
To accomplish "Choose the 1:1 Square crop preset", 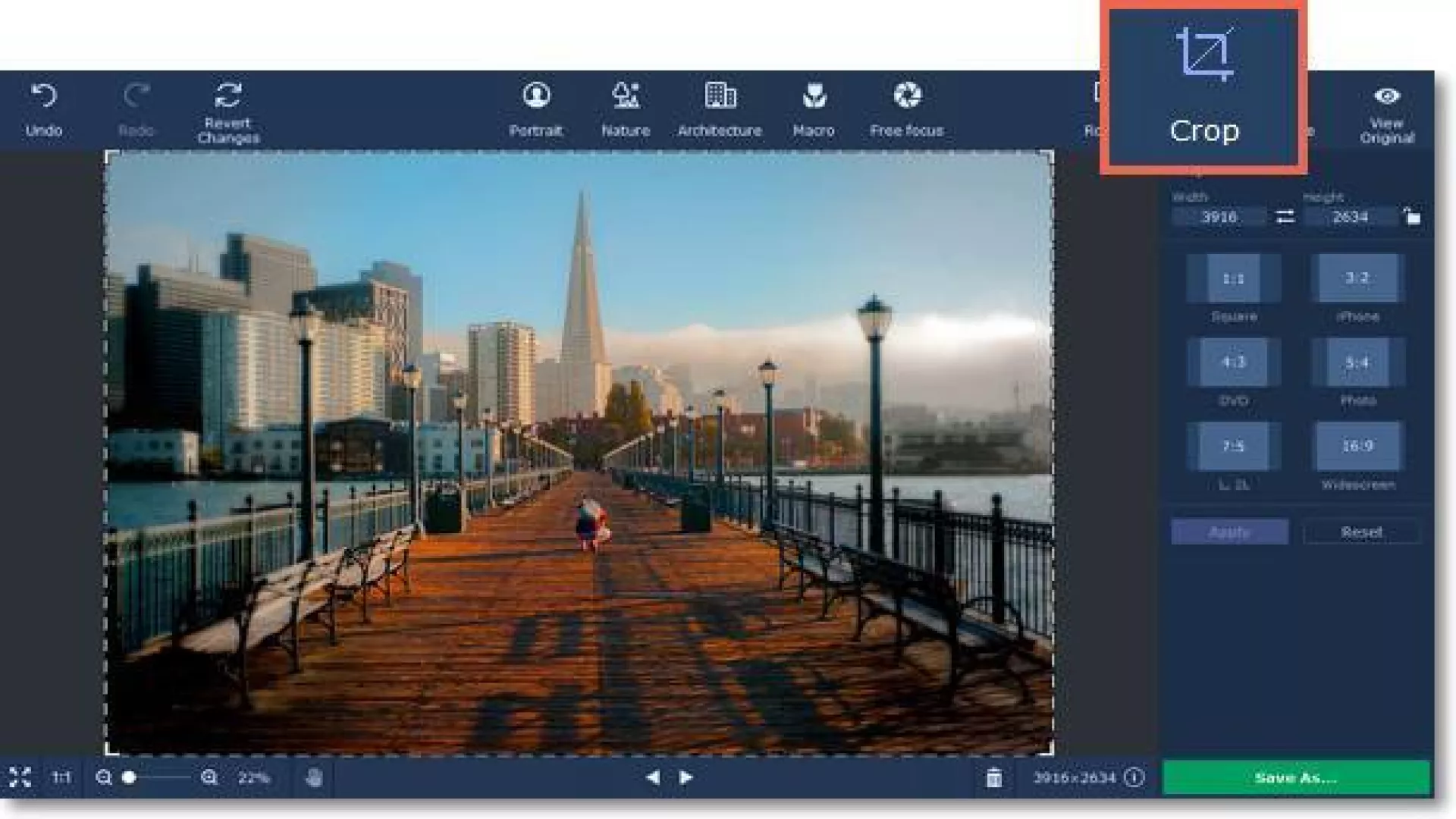I will 1234,279.
